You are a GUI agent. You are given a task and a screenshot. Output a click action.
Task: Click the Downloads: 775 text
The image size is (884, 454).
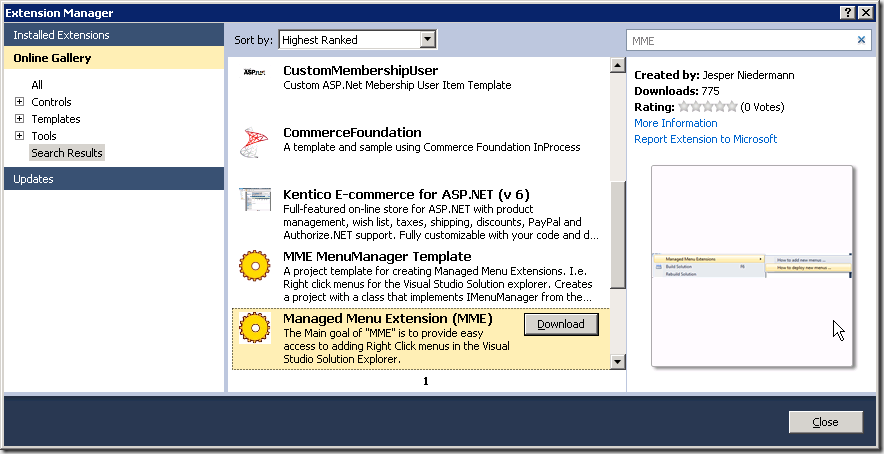pyautogui.click(x=677, y=91)
